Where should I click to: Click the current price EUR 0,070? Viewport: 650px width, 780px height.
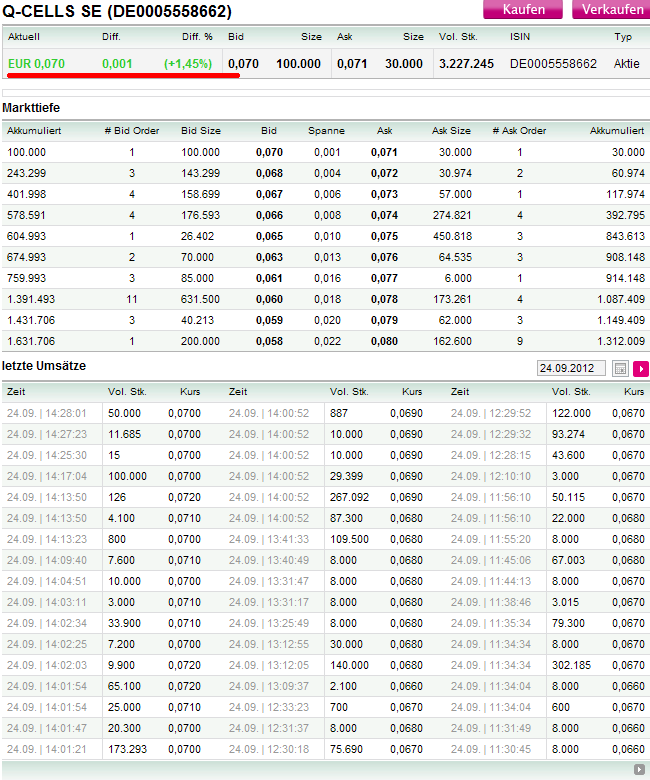pyautogui.click(x=36, y=63)
